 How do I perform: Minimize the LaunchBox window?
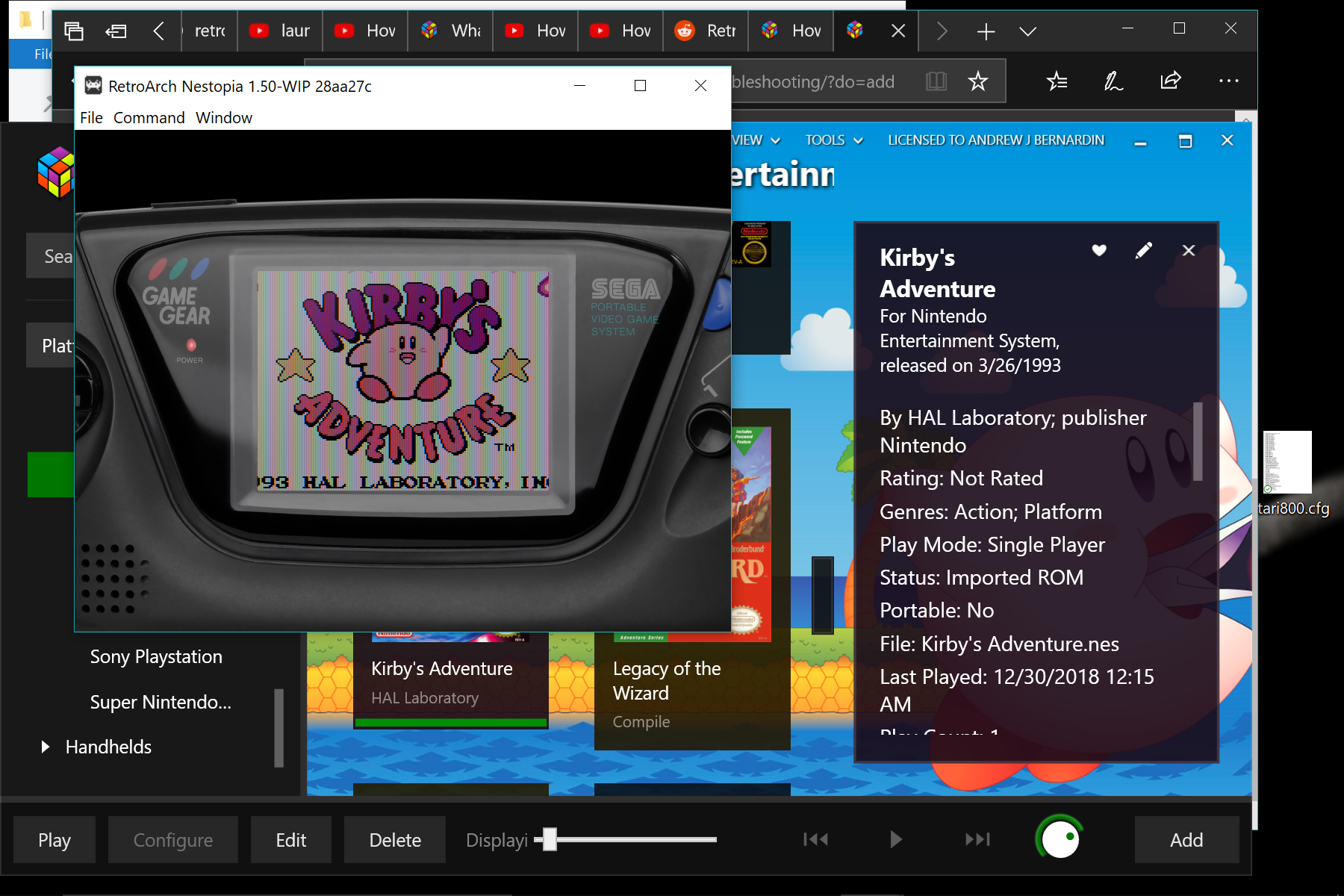[x=1140, y=142]
